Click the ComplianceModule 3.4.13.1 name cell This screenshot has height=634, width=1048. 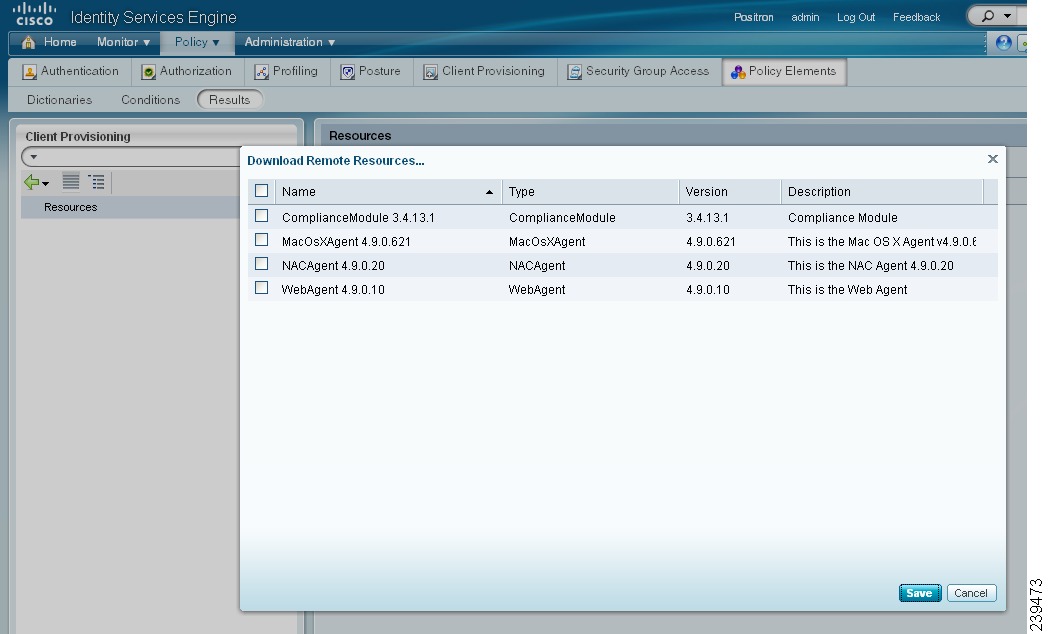[358, 218]
